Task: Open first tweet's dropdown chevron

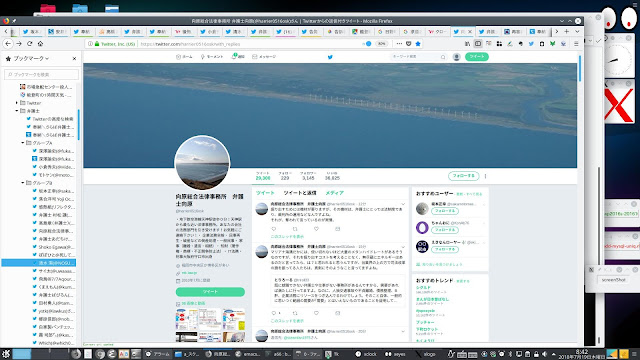Action: coord(403,204)
